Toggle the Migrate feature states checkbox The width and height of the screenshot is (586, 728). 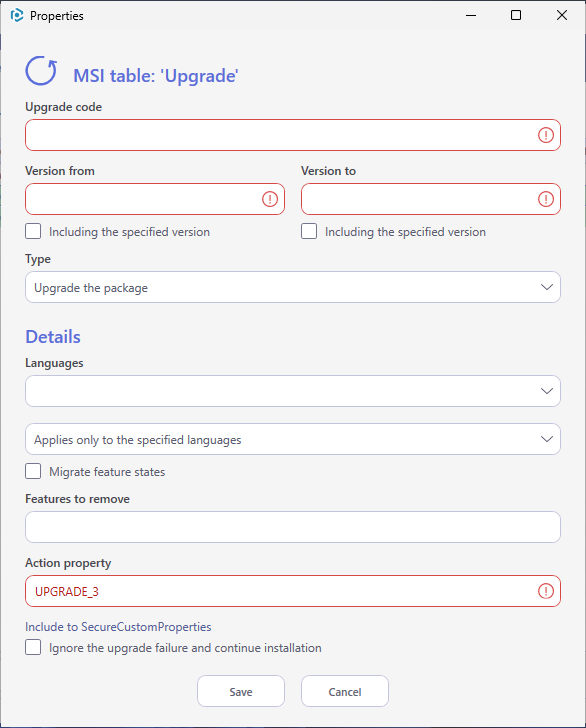33,471
